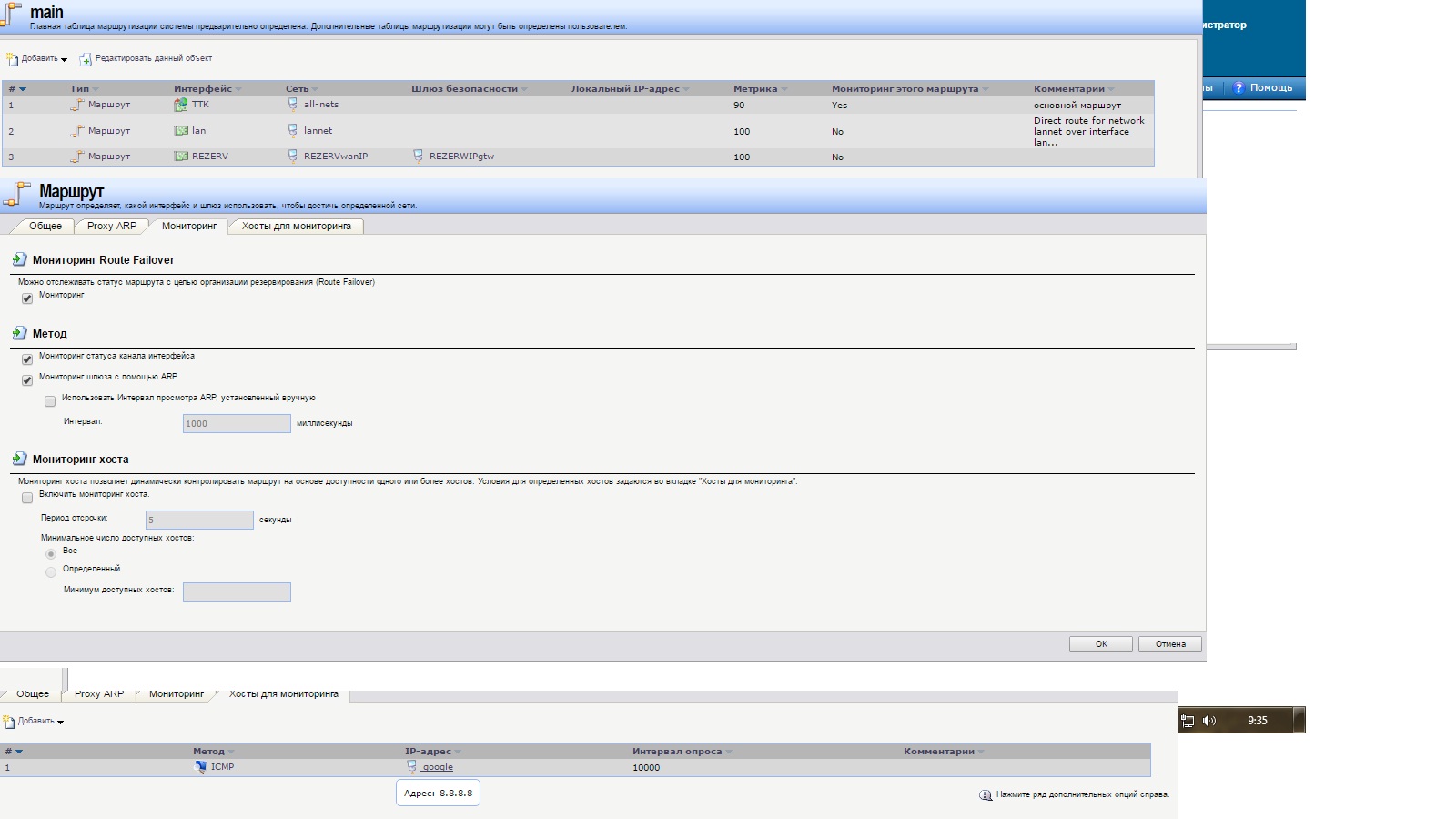Click the ICMP method icon in hosts table

[200, 767]
